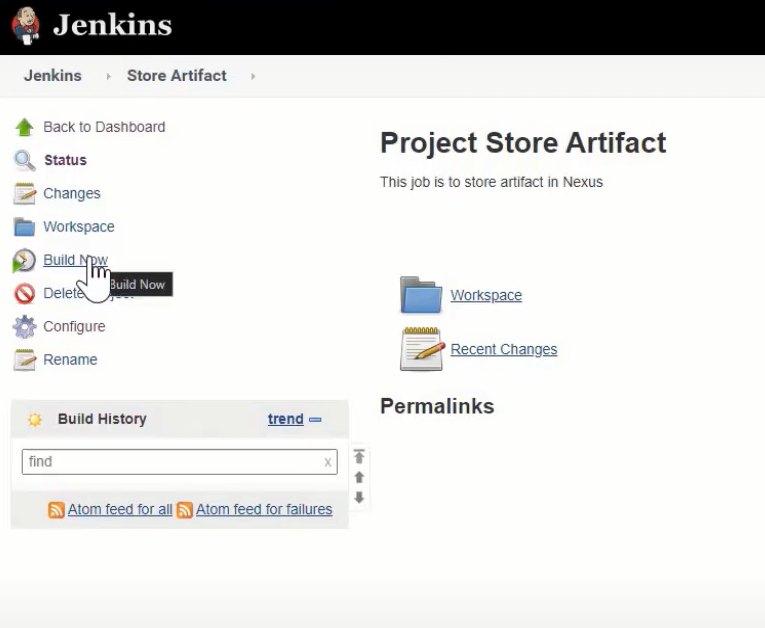
Task: Jump to top of build history
Action: [x=359, y=456]
